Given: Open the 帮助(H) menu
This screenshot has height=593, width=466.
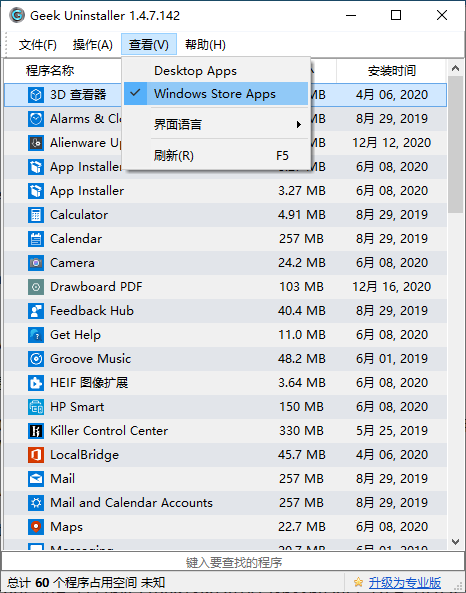Looking at the screenshot, I should [205, 45].
